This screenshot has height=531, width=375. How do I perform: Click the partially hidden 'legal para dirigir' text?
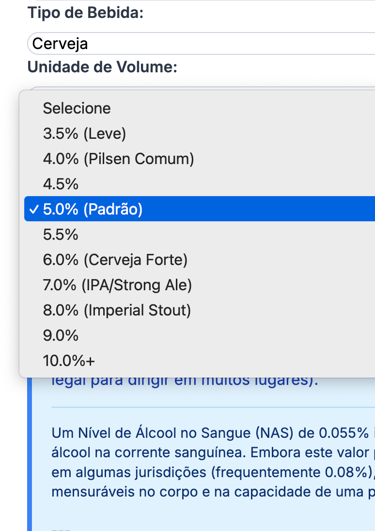tap(185, 381)
